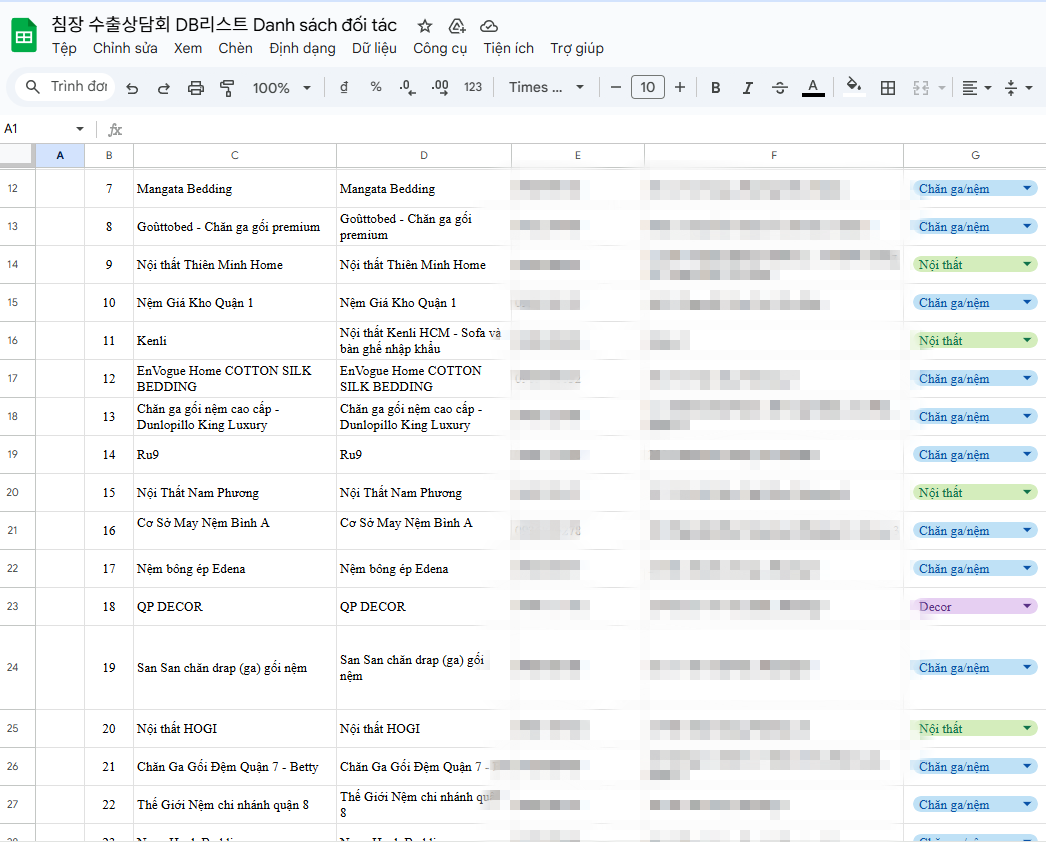Screen dimensions: 1046x842
Task: Click the undo arrow icon
Action: click(x=132, y=88)
